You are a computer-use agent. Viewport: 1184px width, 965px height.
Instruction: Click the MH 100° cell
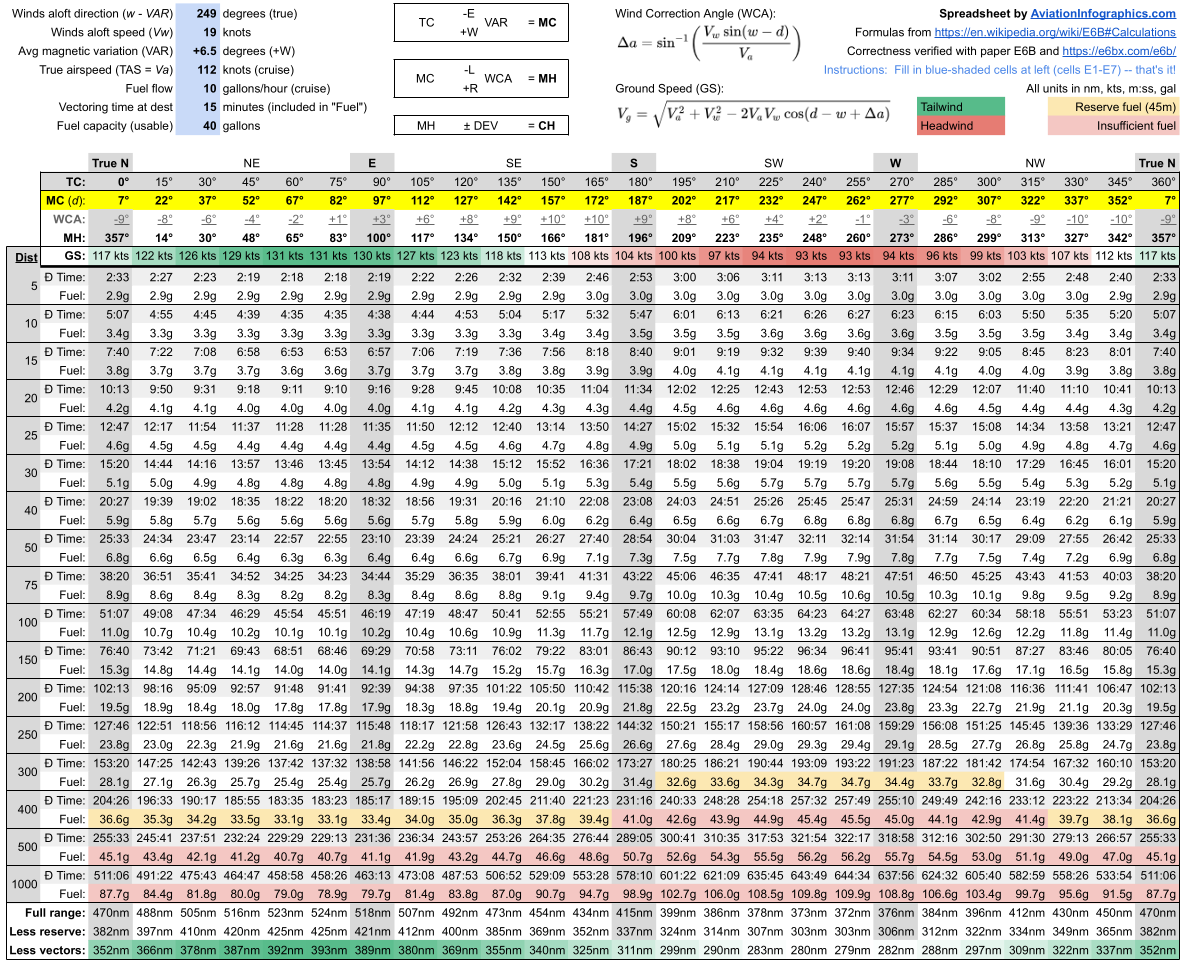coord(372,238)
